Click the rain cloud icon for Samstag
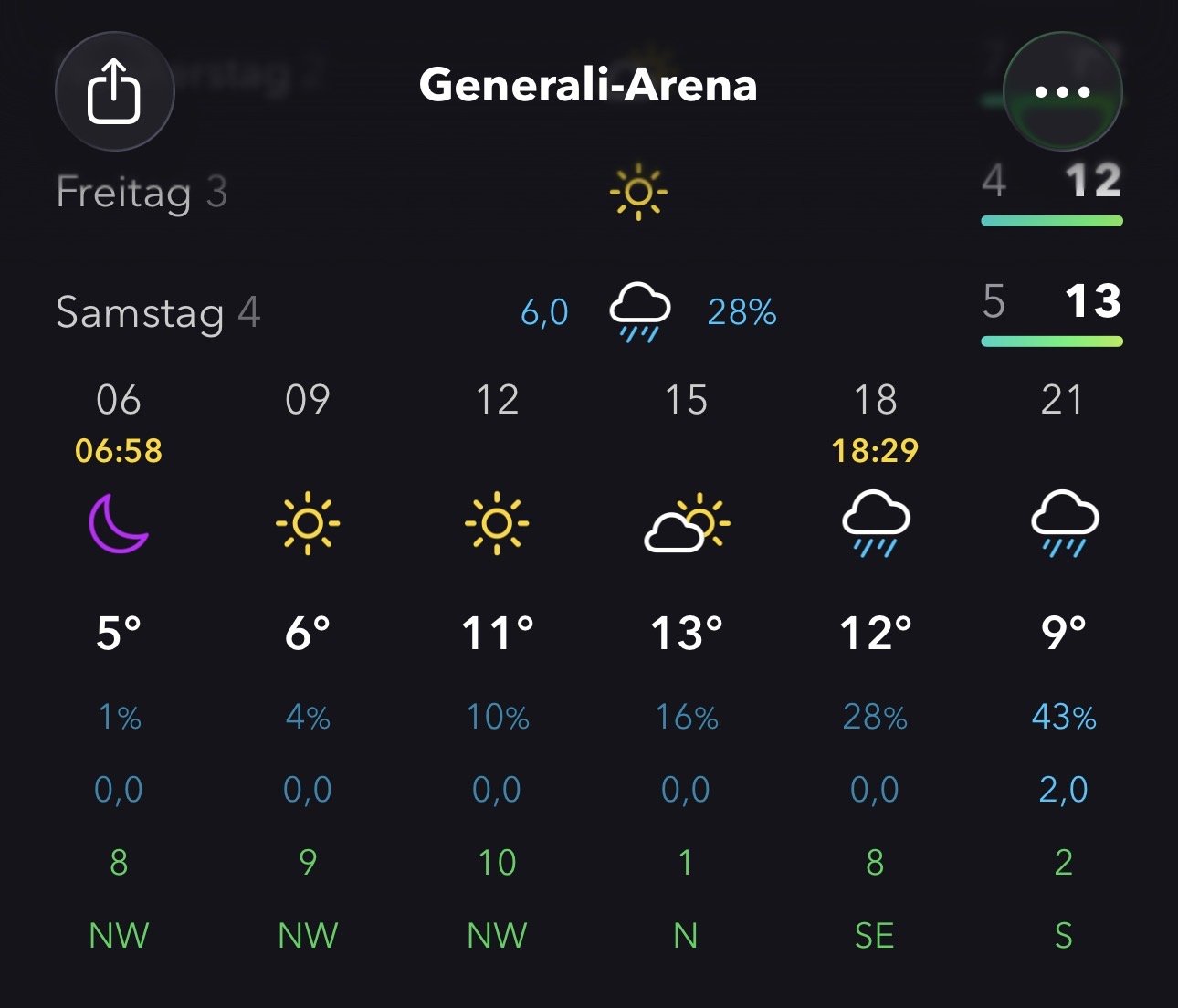 pos(639,311)
